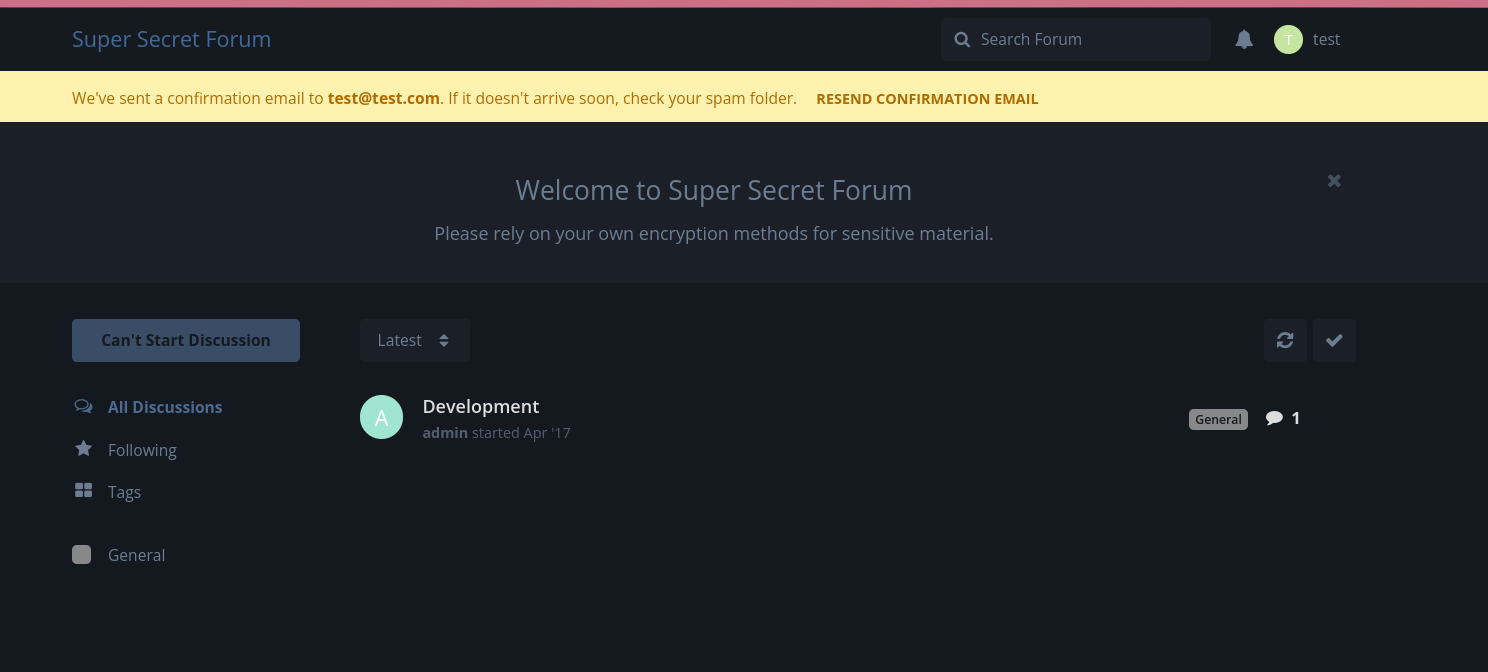The height and width of the screenshot is (672, 1488).
Task: Click the admin avatar on Development
Action: (x=381, y=418)
